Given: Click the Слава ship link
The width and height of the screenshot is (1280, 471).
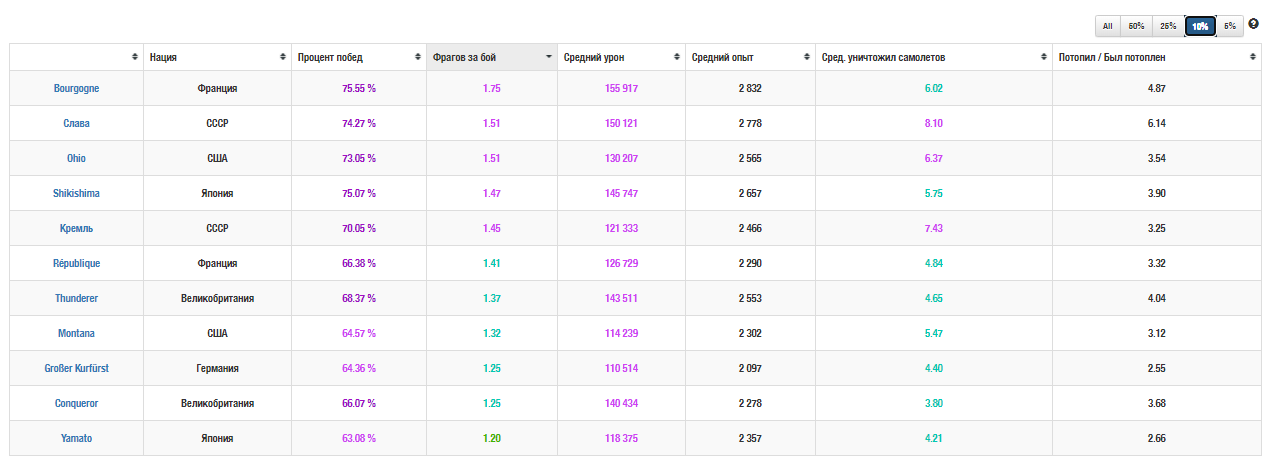Looking at the screenshot, I should click(x=76, y=123).
